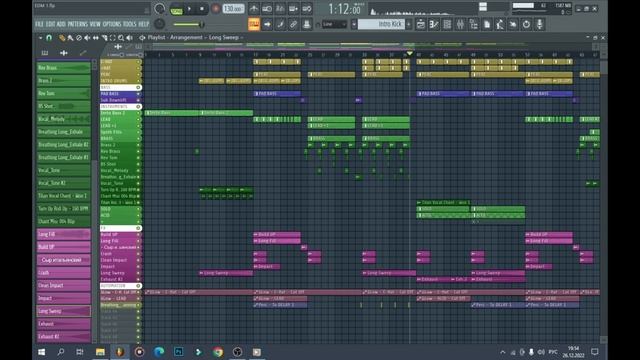
Task: Select Clean Impact in the picker panel
Action: (63, 285)
